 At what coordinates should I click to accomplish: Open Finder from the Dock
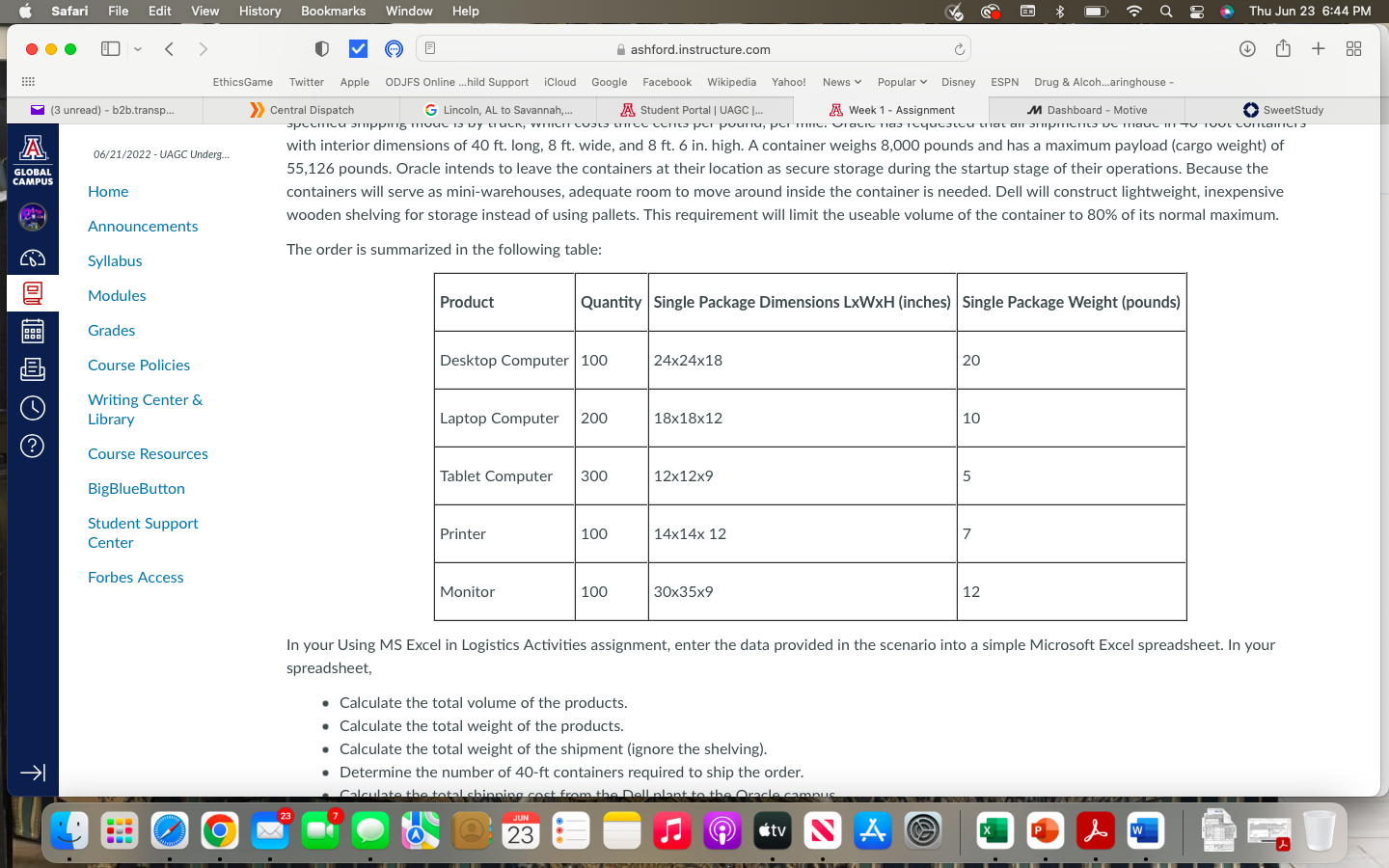(69, 829)
